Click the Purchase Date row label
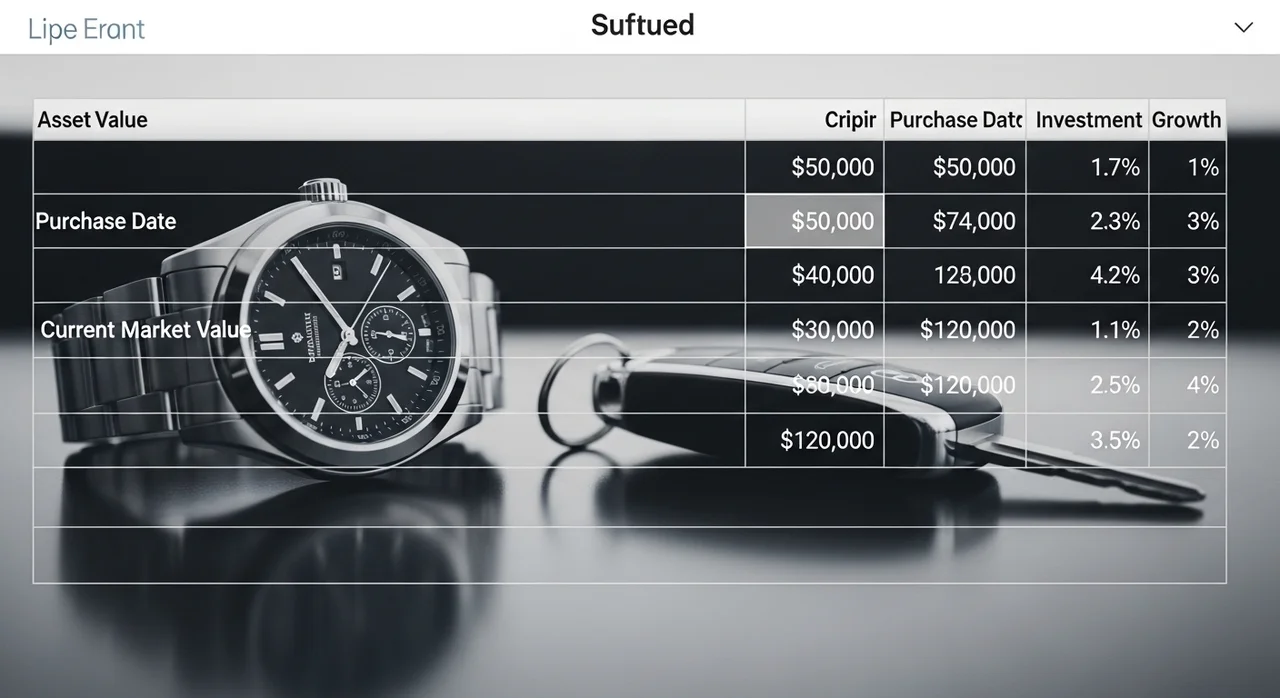The height and width of the screenshot is (698, 1280). tap(106, 221)
